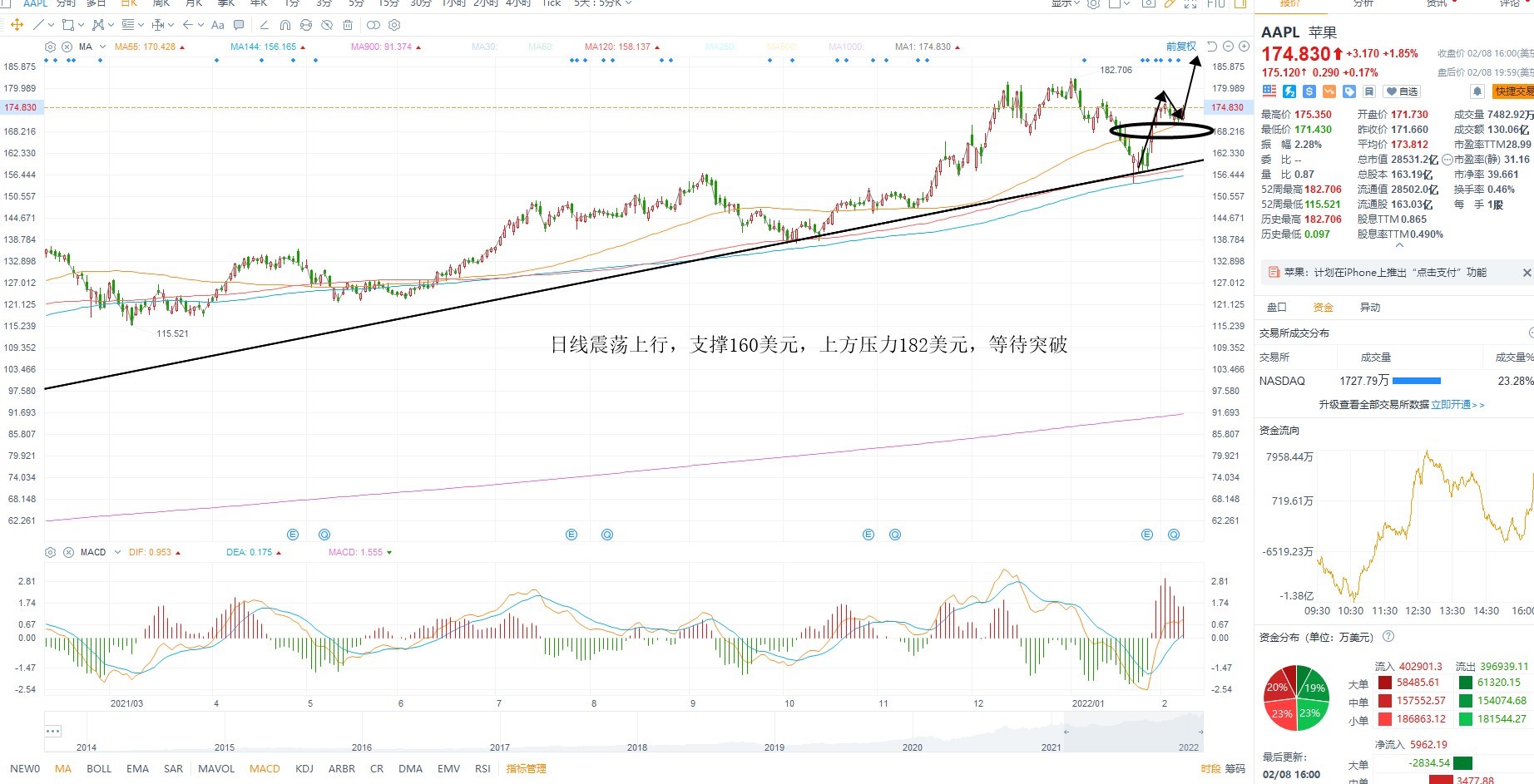Switch to the 盘口 tab
The height and width of the screenshot is (784, 1534).
coord(1277,308)
